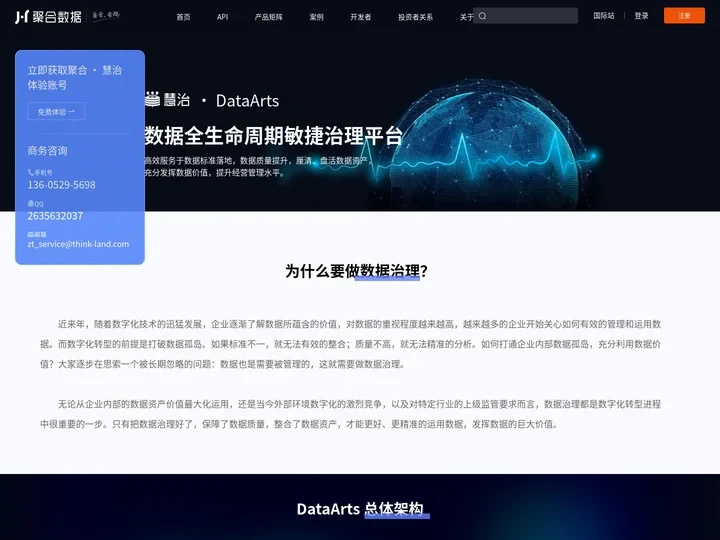Open the 产品矩阵 menu

[x=269, y=17]
